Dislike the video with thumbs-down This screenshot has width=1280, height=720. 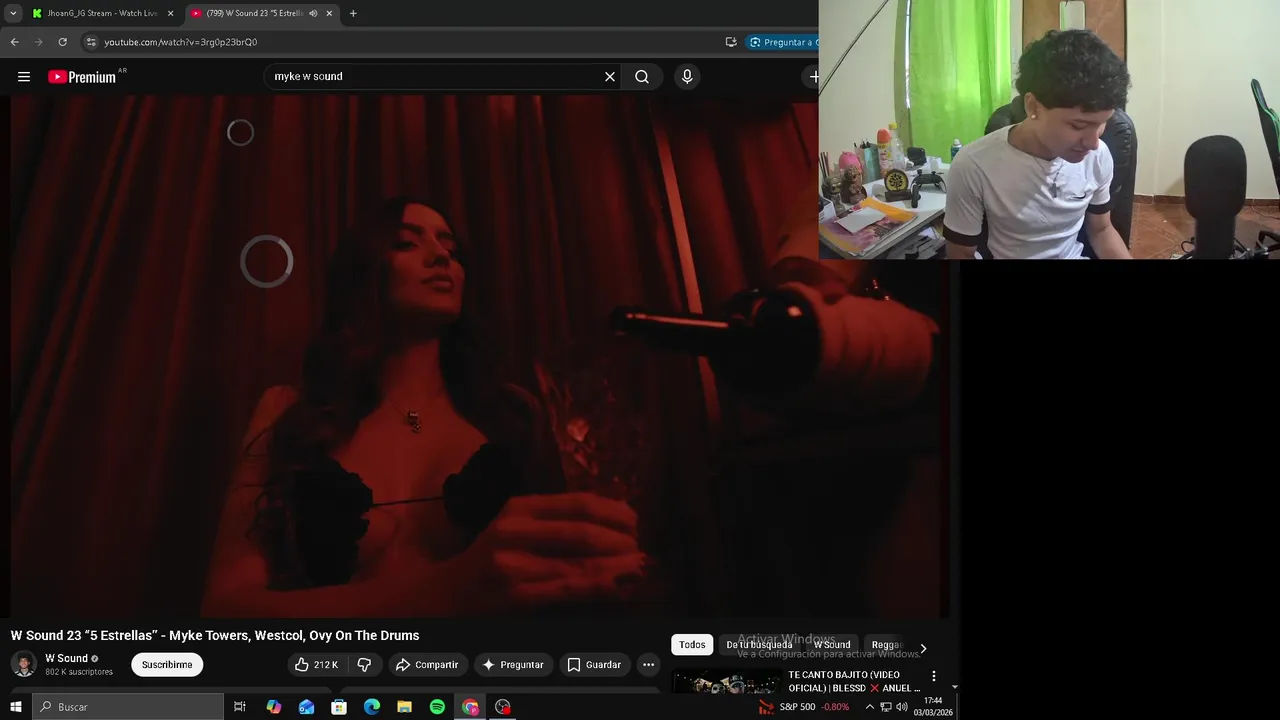(x=364, y=665)
